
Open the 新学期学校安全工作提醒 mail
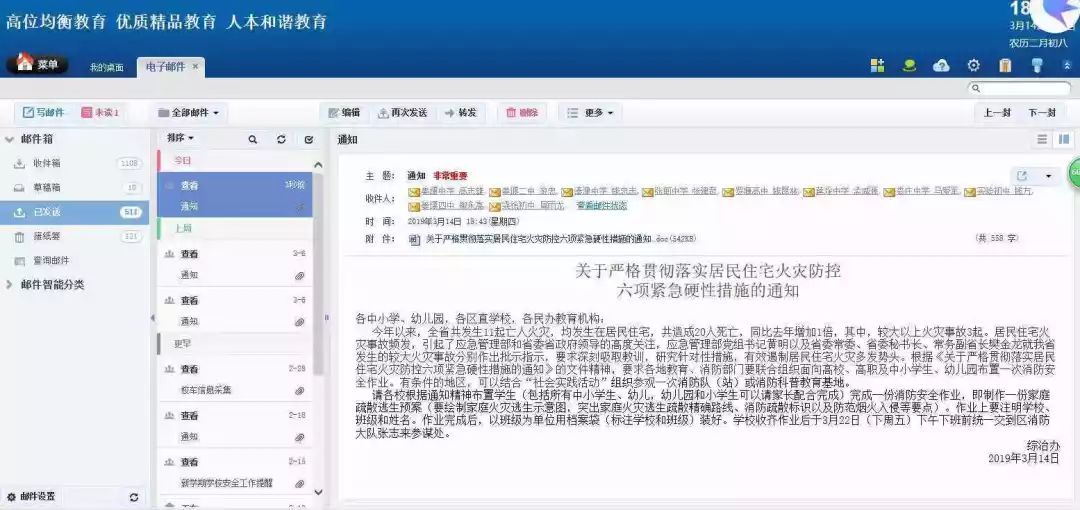[235, 472]
